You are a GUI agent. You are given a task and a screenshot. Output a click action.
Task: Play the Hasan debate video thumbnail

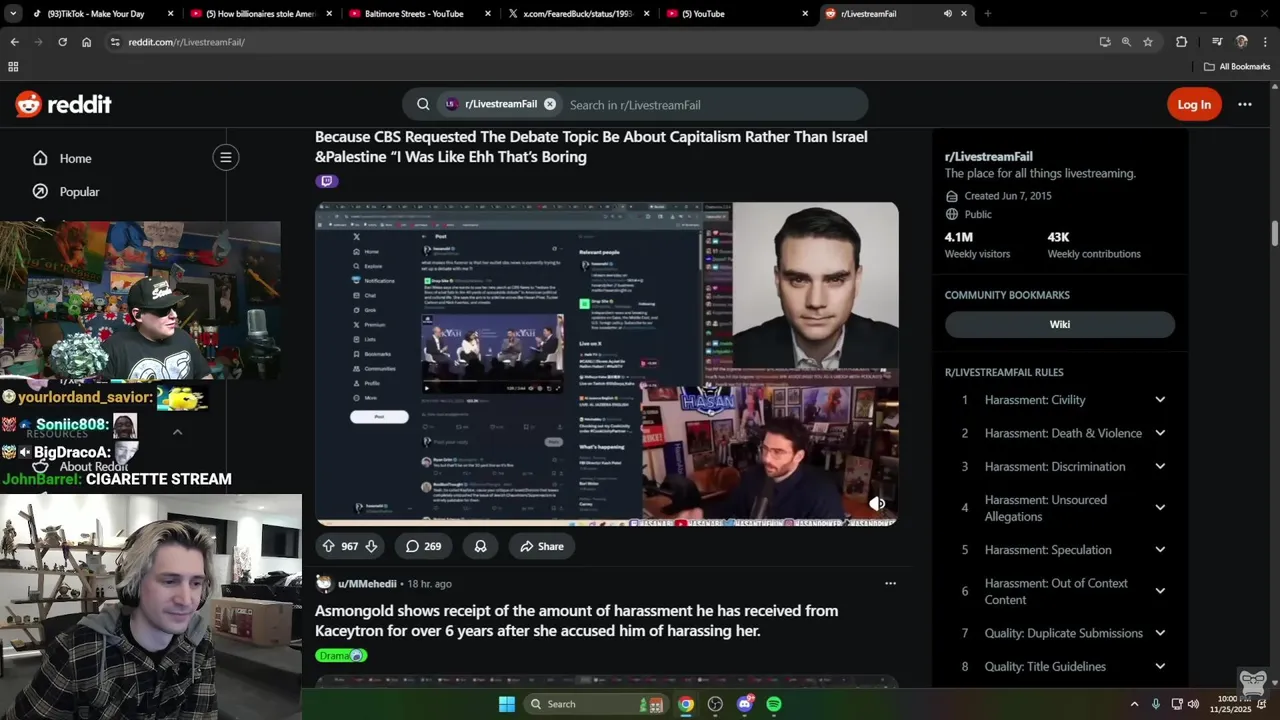point(607,364)
